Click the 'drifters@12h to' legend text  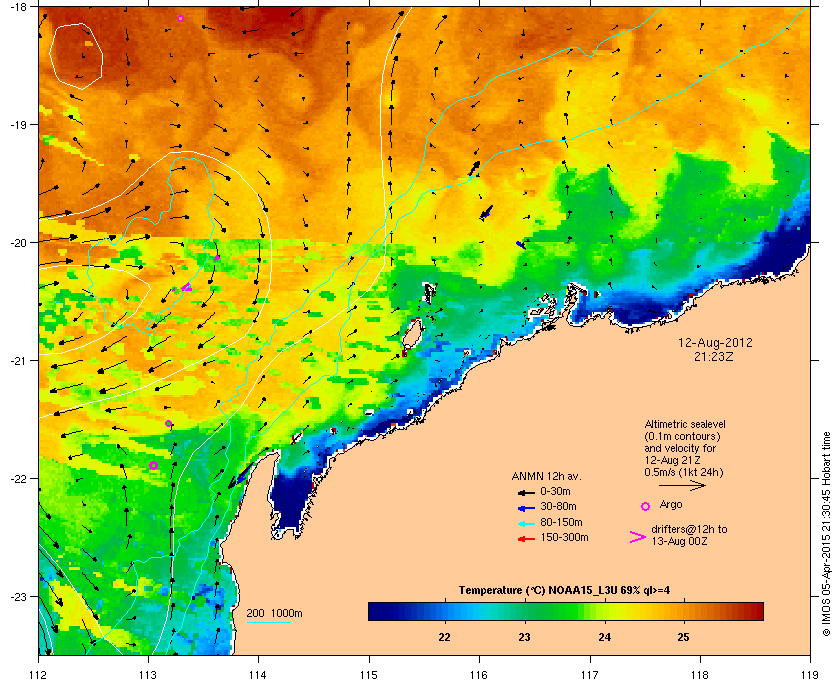pos(689,529)
